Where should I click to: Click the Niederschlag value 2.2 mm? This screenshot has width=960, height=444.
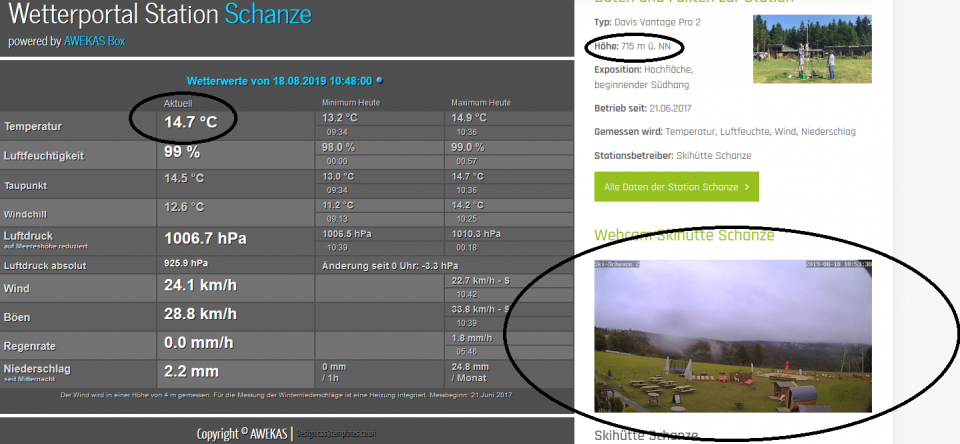(x=191, y=371)
